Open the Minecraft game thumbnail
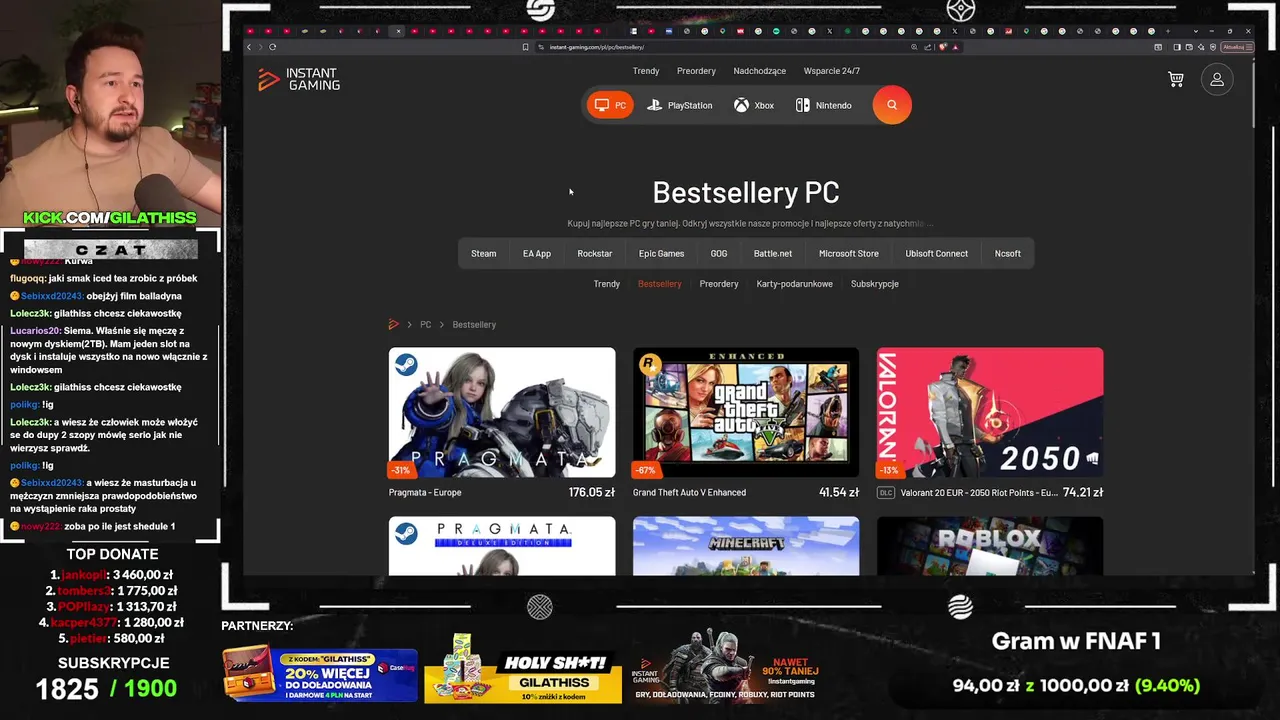This screenshot has height=720, width=1280. 746,546
